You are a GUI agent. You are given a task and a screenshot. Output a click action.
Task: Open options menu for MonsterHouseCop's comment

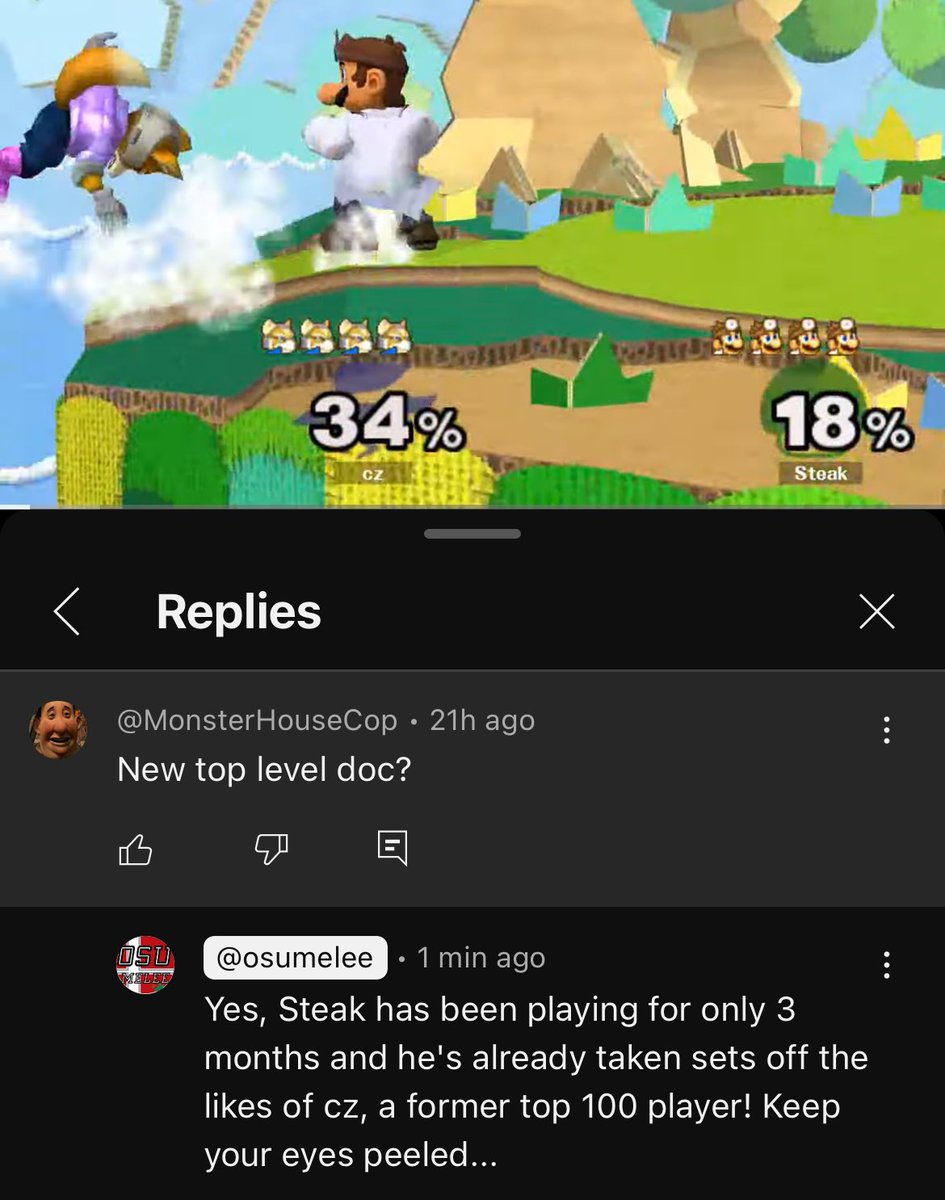885,730
